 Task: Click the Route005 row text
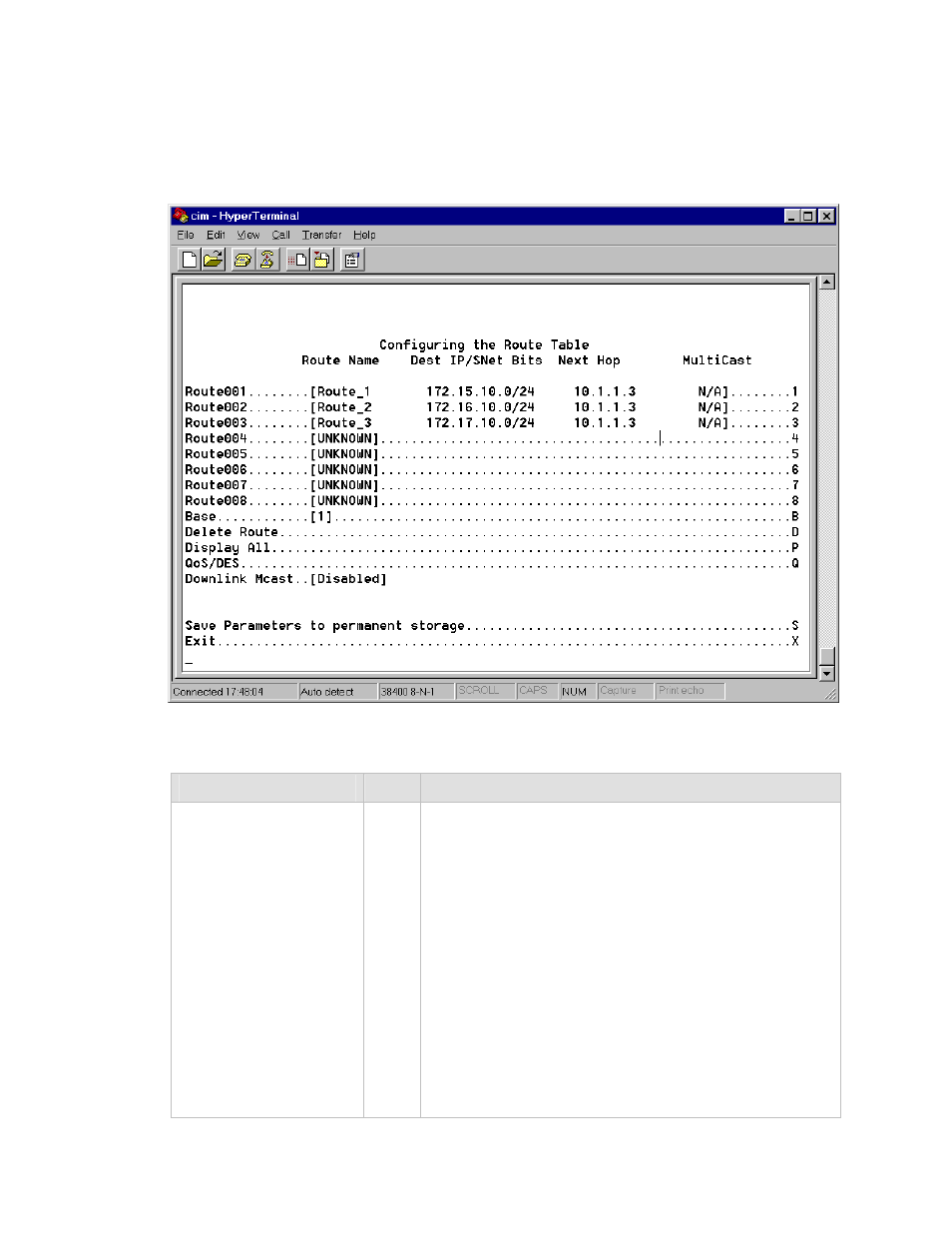(492, 454)
